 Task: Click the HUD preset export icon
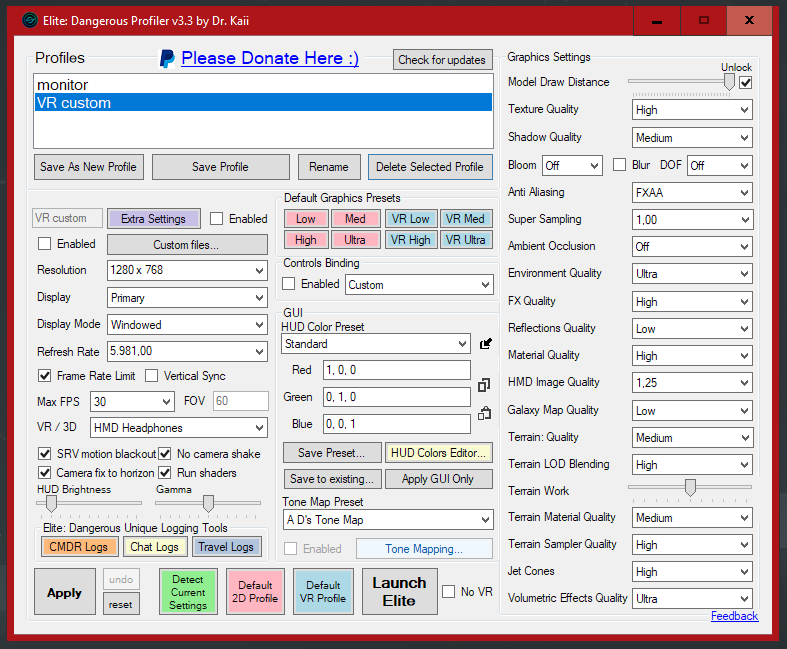tap(485, 344)
